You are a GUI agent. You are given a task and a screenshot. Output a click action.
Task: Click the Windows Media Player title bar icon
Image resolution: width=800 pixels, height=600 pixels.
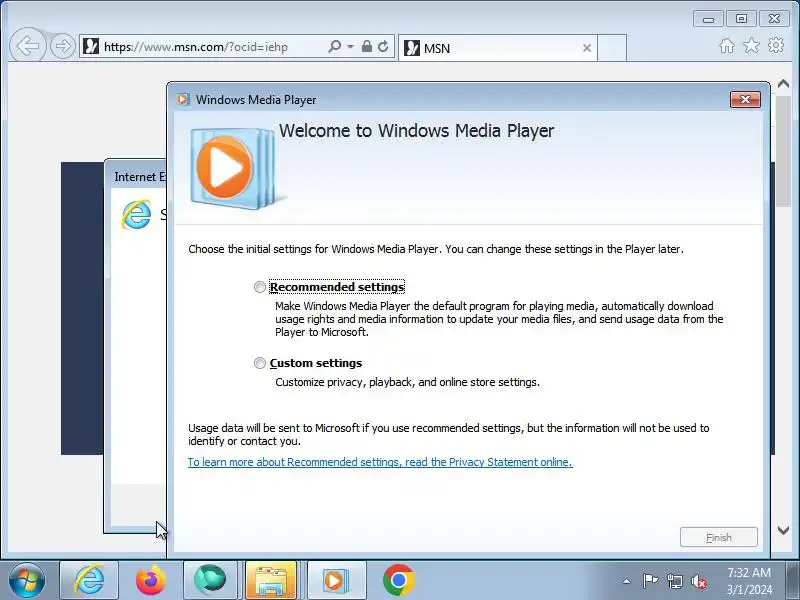tap(183, 99)
